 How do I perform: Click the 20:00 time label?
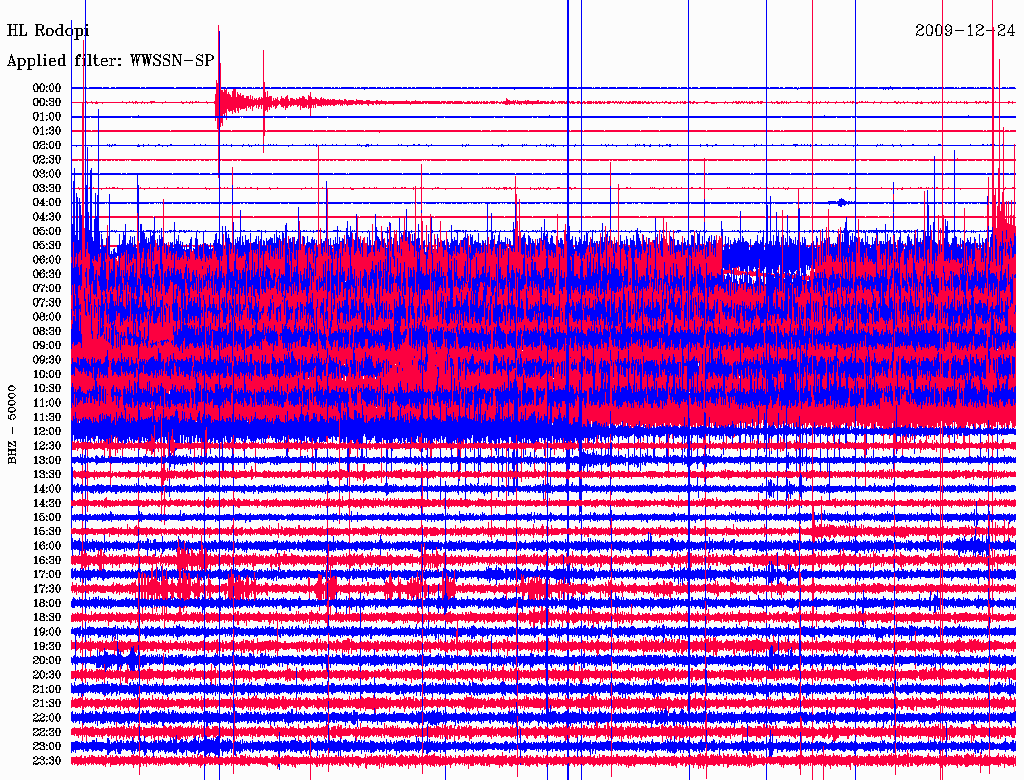coord(47,660)
